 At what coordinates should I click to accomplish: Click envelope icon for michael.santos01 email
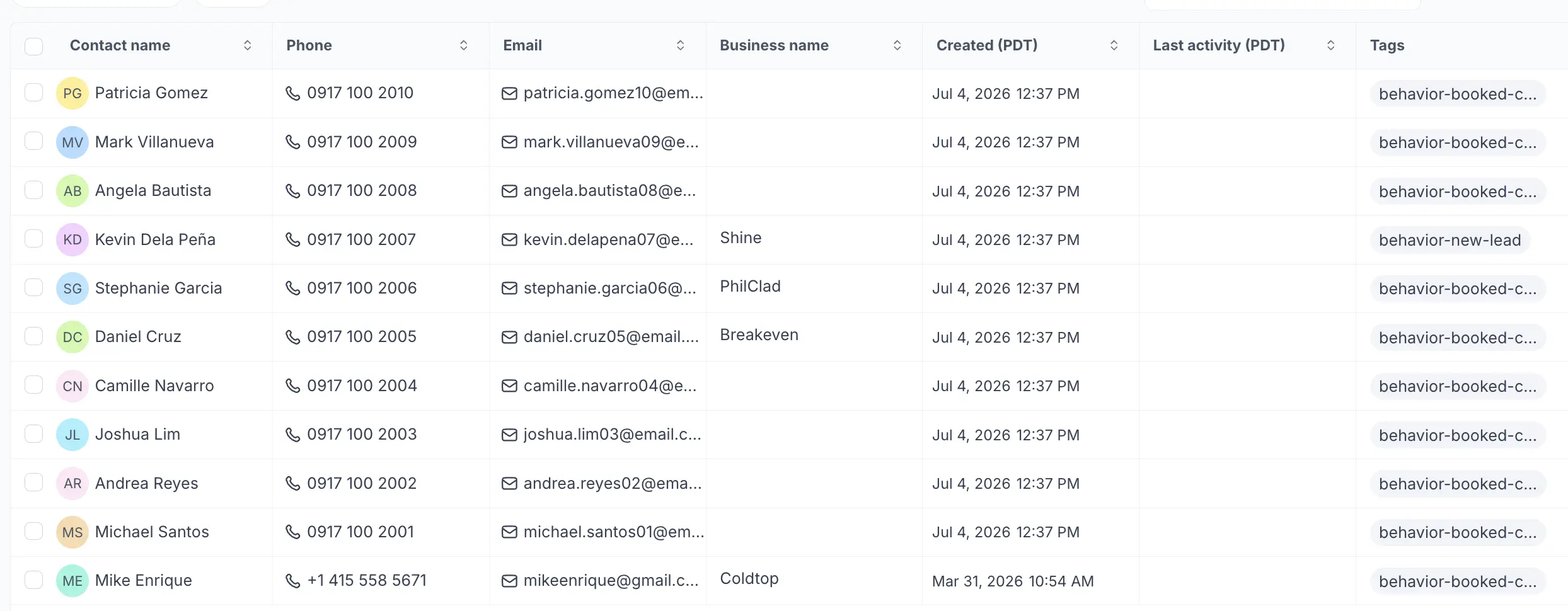(x=509, y=532)
